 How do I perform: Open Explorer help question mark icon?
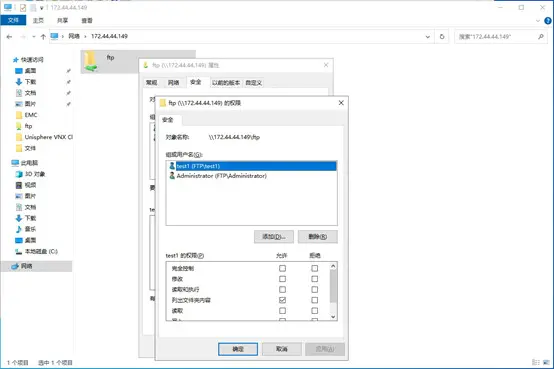[x=548, y=21]
